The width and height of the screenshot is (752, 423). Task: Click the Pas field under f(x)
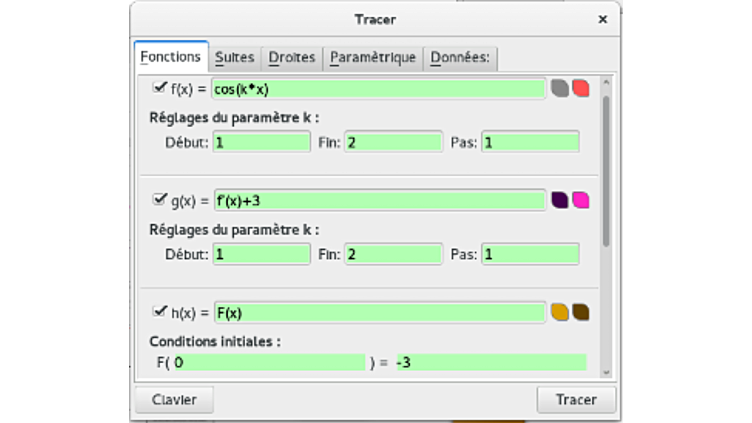529,142
